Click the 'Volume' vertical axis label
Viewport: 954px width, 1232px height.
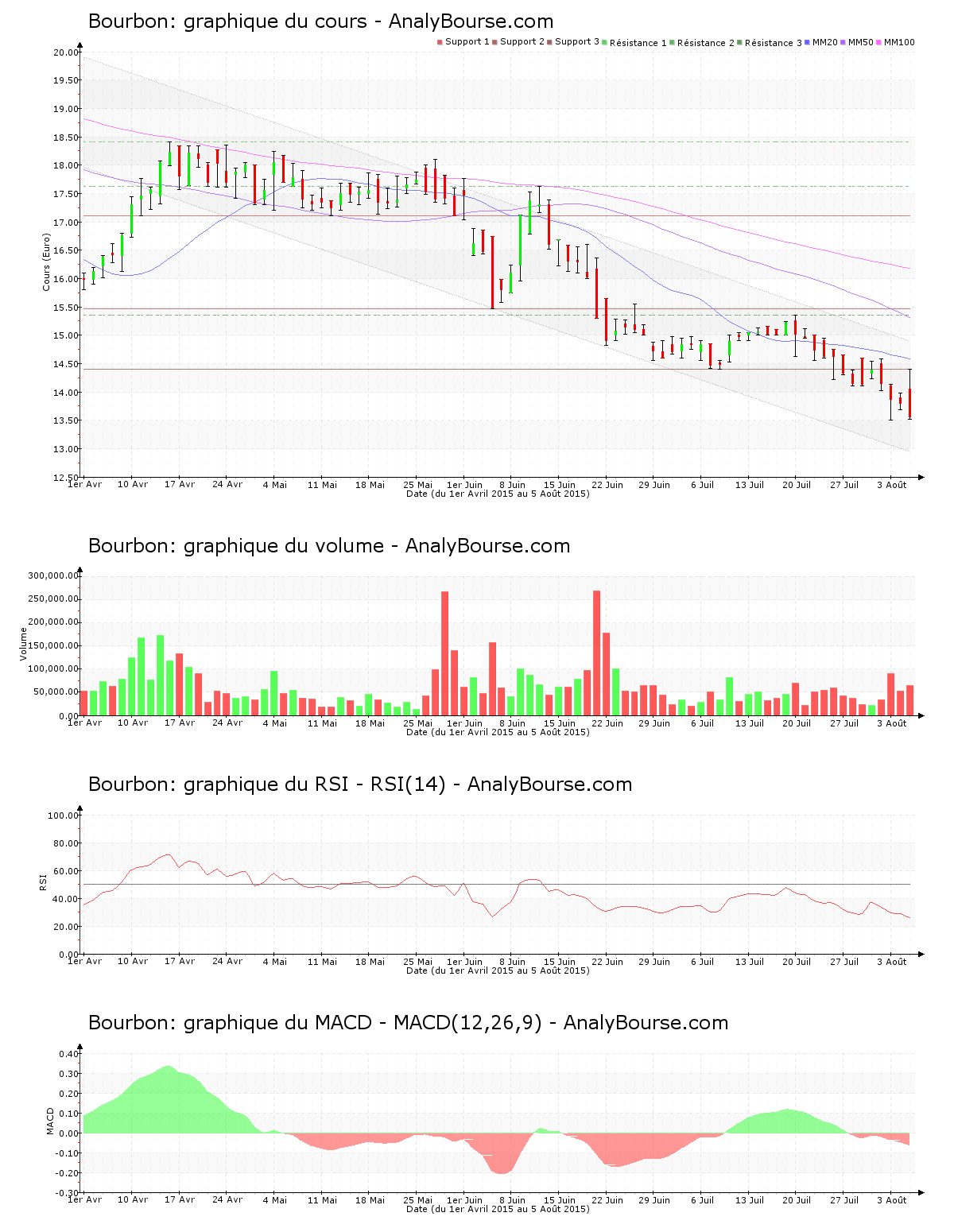point(23,644)
